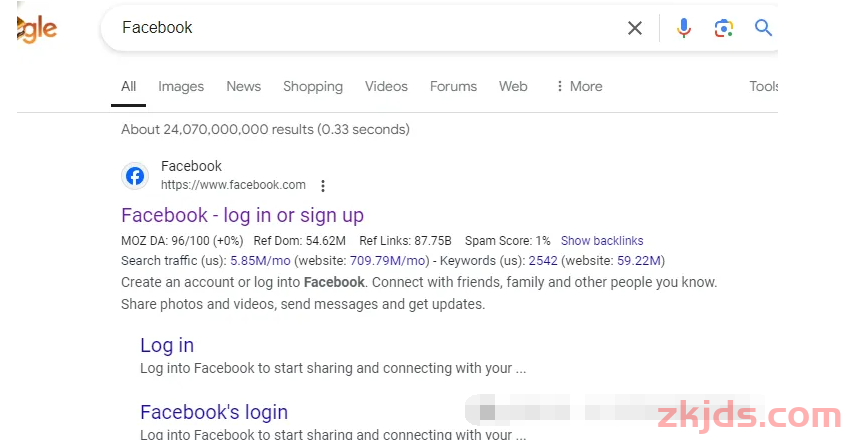Viewport: 860px width, 447px height.
Task: Open the Videos tab
Action: (386, 86)
